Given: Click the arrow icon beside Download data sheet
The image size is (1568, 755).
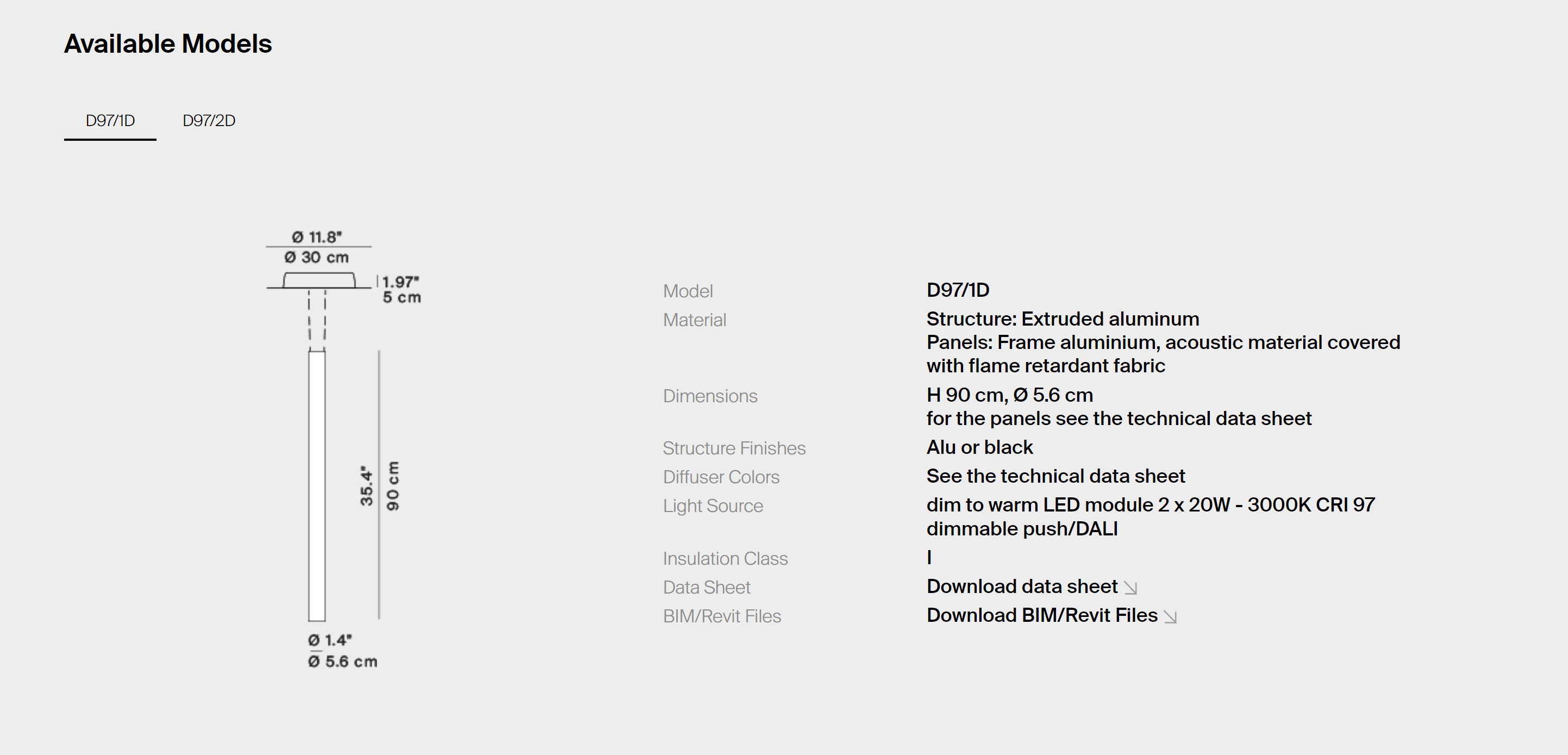Looking at the screenshot, I should pyautogui.click(x=1130, y=588).
